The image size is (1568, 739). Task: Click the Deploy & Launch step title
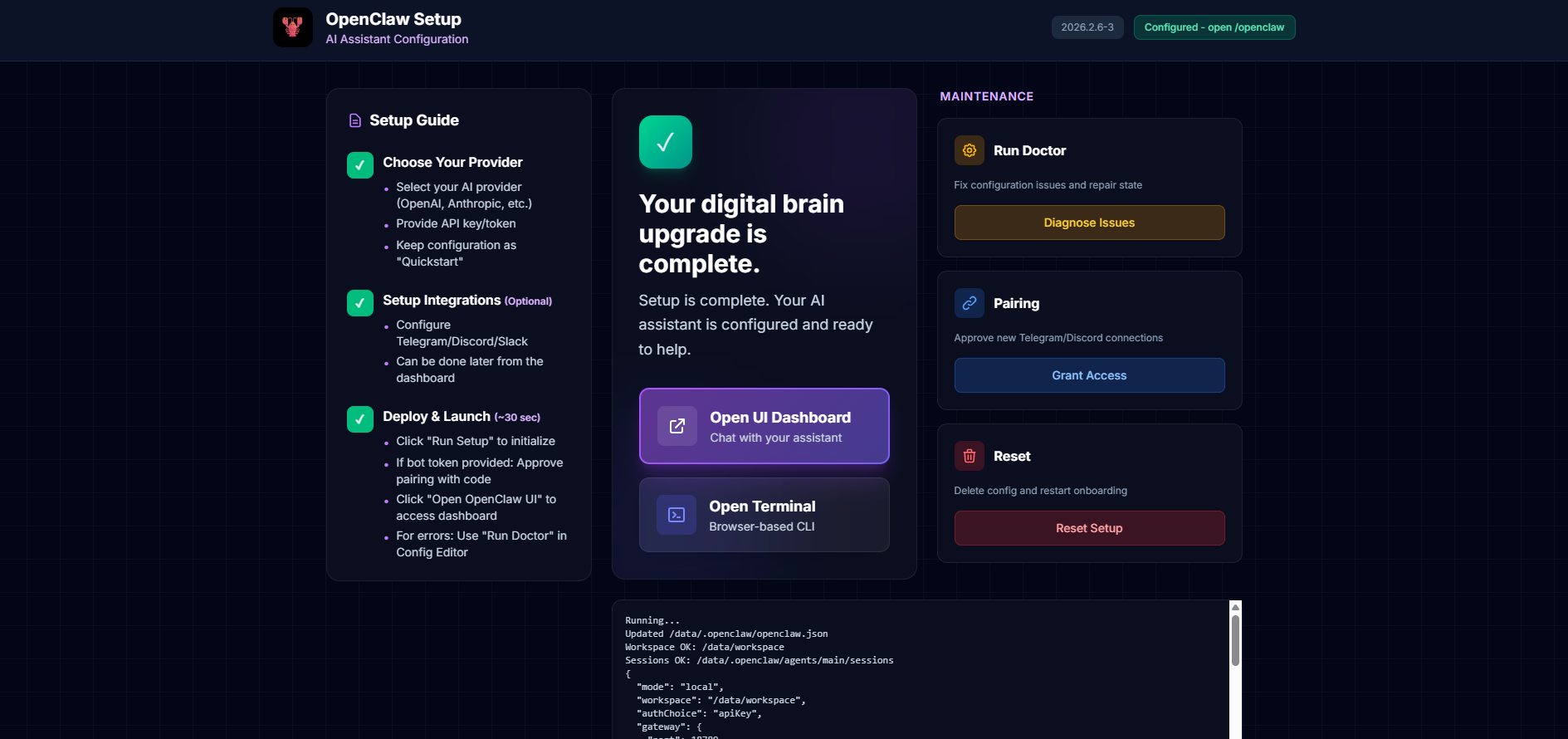[x=437, y=416]
